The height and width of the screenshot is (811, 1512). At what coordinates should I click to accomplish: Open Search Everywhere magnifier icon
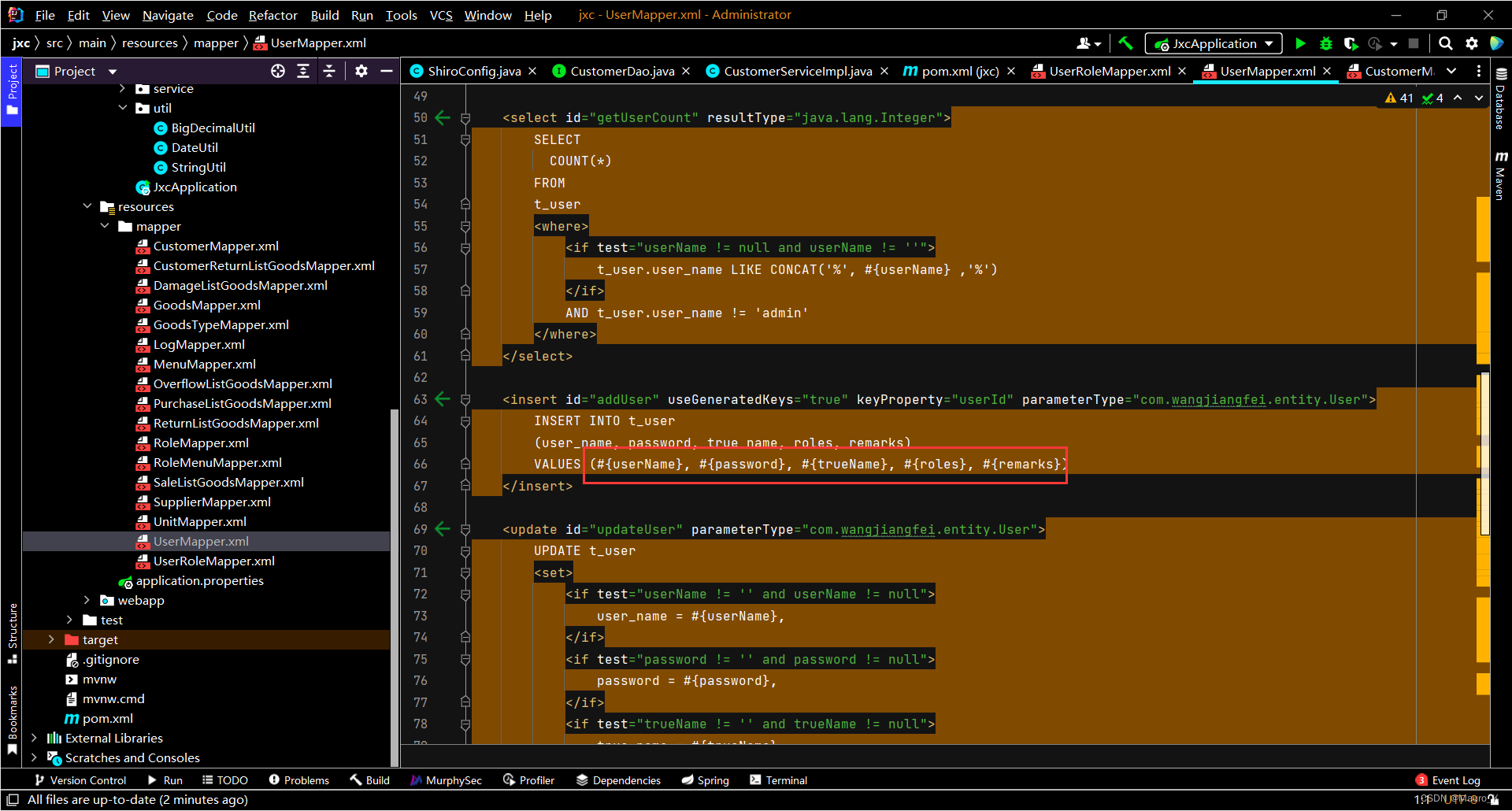(1445, 44)
